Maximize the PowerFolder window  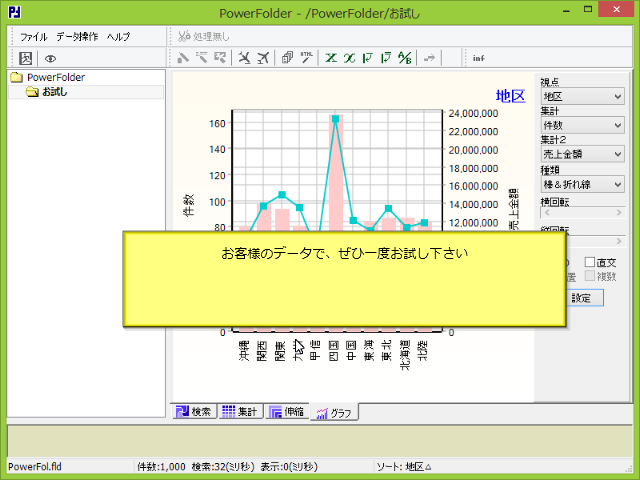(x=588, y=9)
